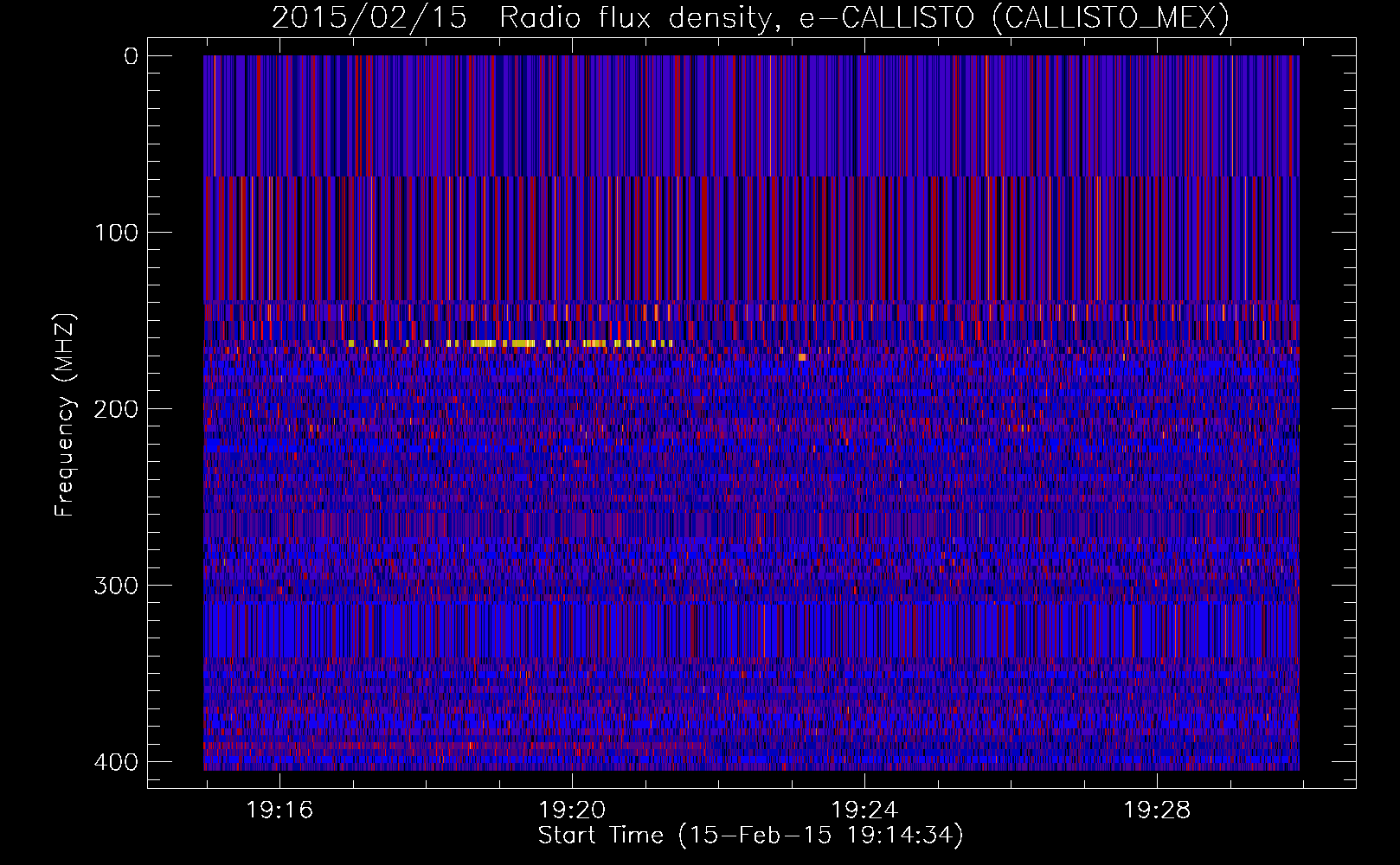This screenshot has width=1400, height=865.
Task: Click the plot title date 2015/02/15
Action: [x=369, y=17]
